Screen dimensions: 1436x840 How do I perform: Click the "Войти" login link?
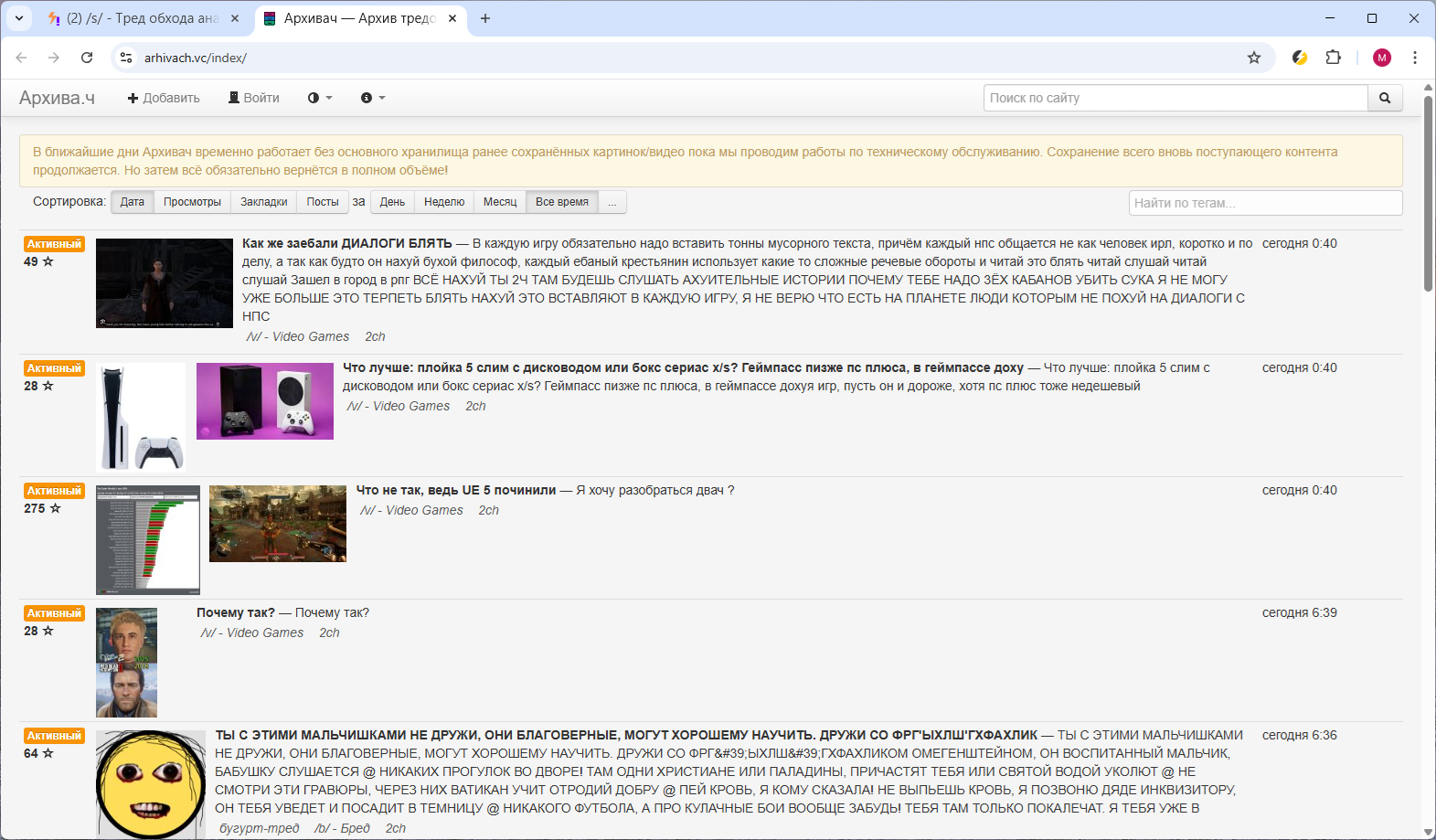pos(254,98)
